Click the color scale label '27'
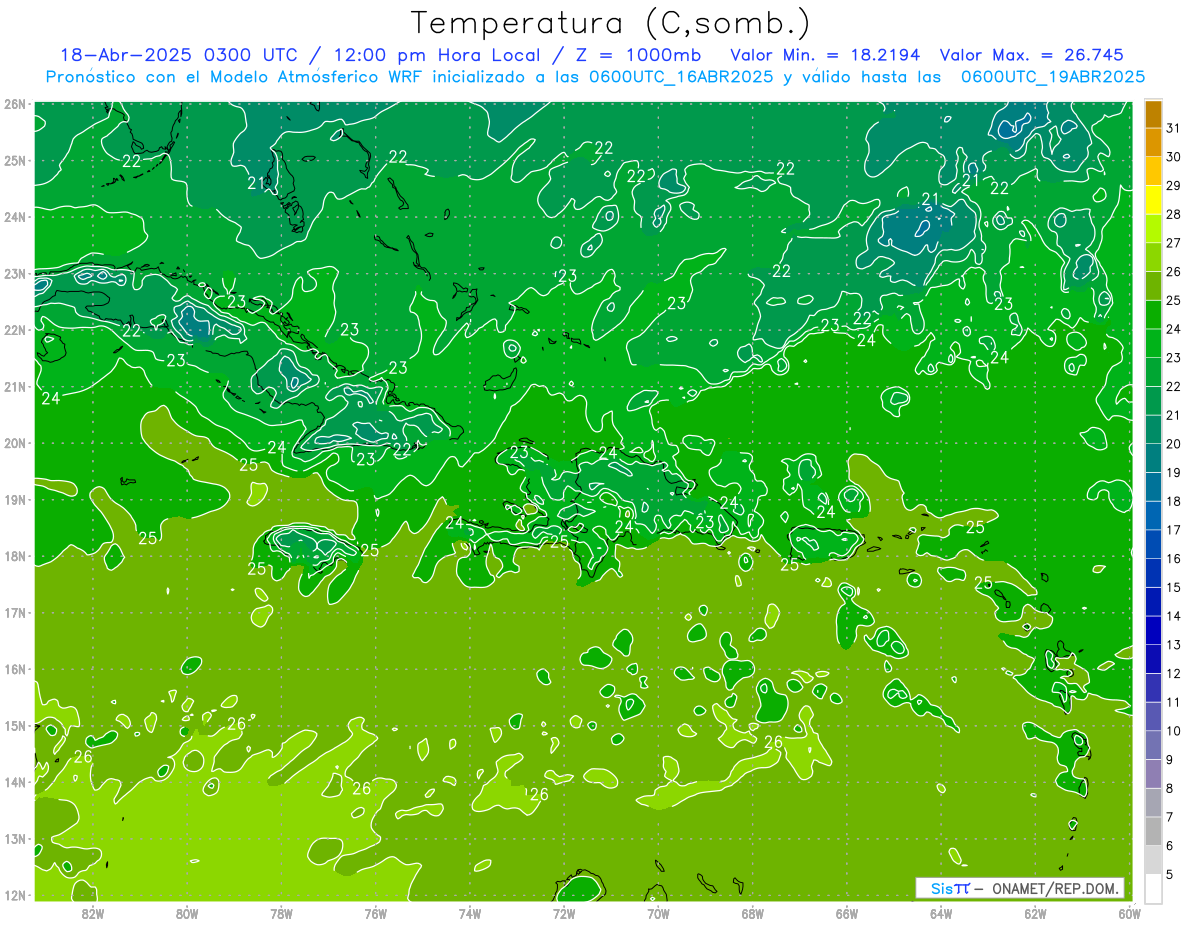The image size is (1200, 927). pyautogui.click(x=1173, y=243)
